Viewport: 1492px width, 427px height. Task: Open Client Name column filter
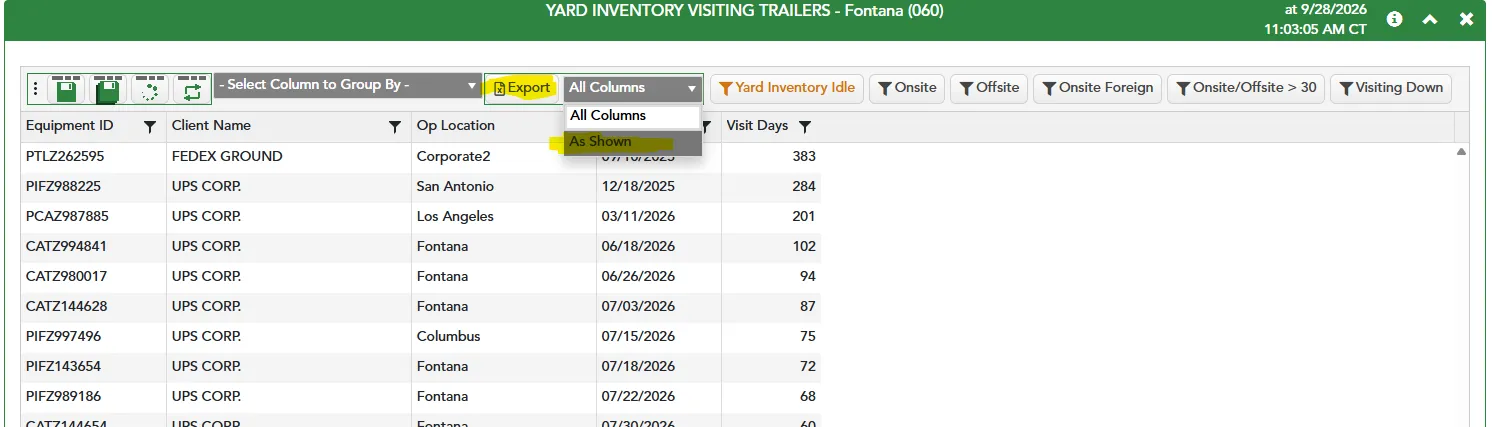click(395, 127)
